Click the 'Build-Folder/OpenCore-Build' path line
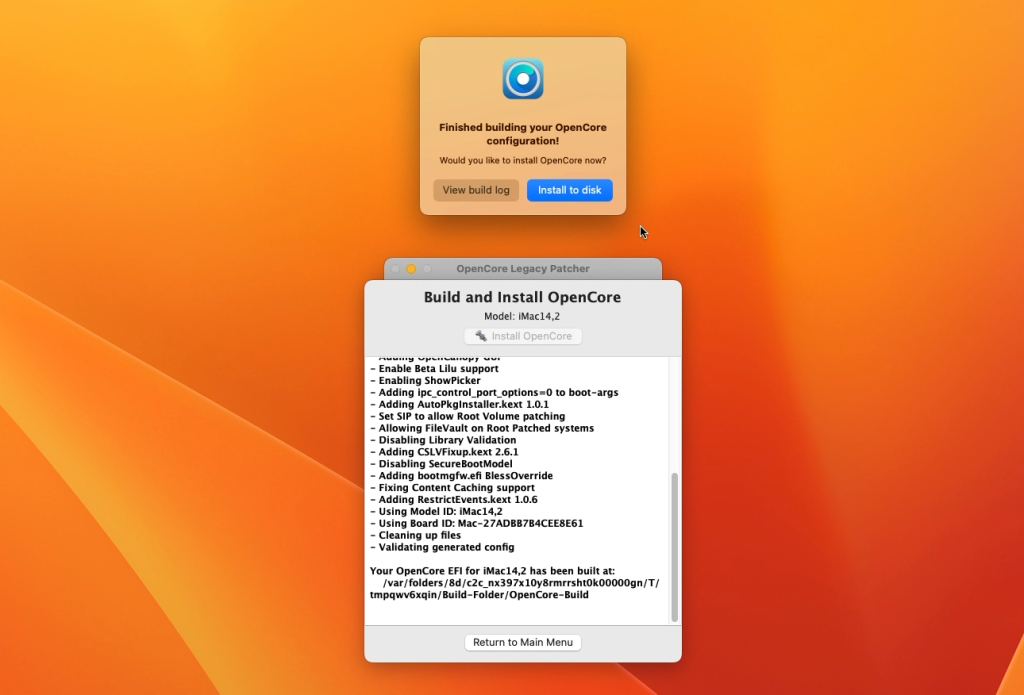The width and height of the screenshot is (1024, 695). (479, 595)
